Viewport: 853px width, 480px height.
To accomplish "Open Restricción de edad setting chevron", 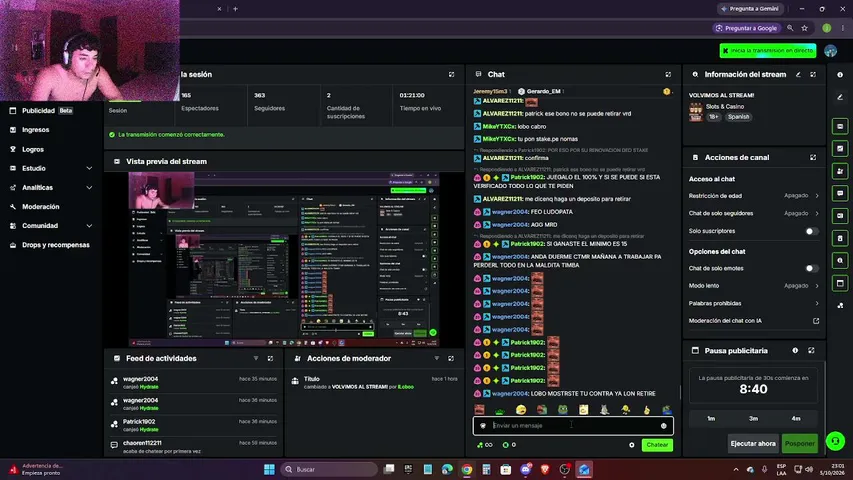I will click(817, 195).
